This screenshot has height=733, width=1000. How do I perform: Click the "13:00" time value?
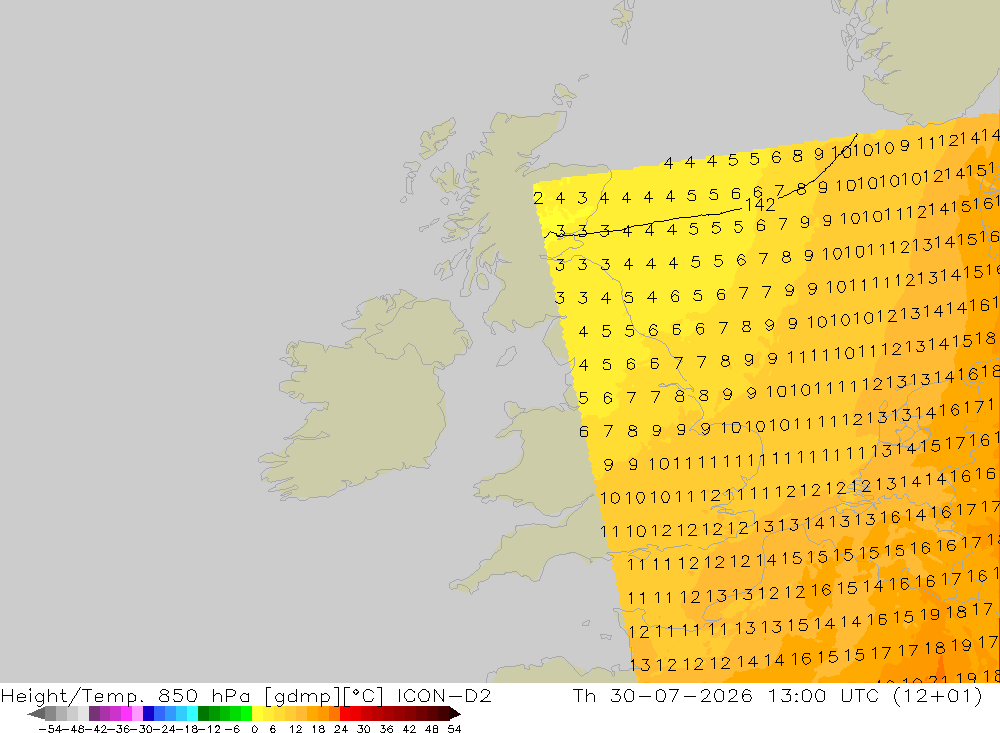(797, 695)
